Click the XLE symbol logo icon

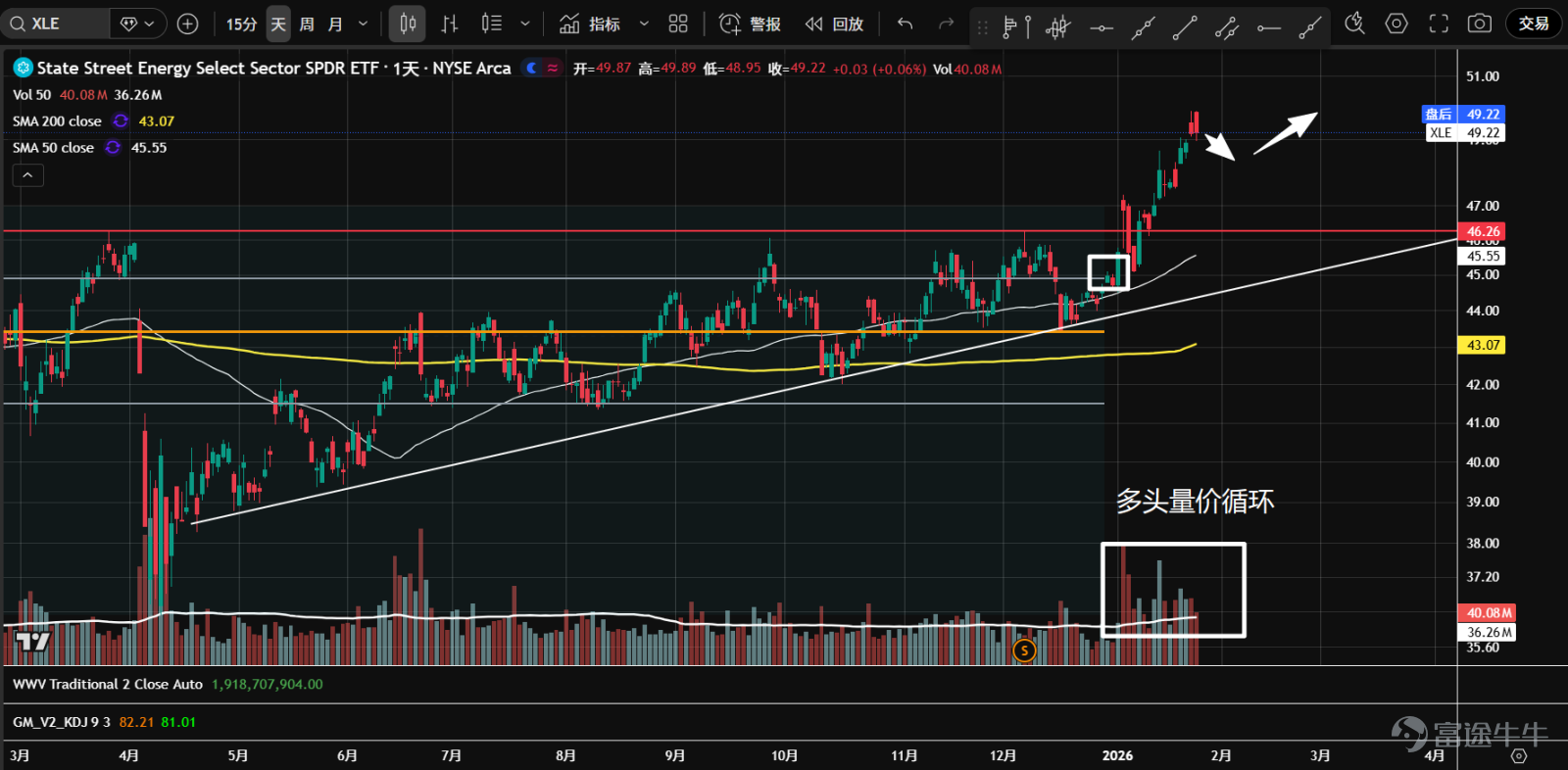click(x=23, y=69)
